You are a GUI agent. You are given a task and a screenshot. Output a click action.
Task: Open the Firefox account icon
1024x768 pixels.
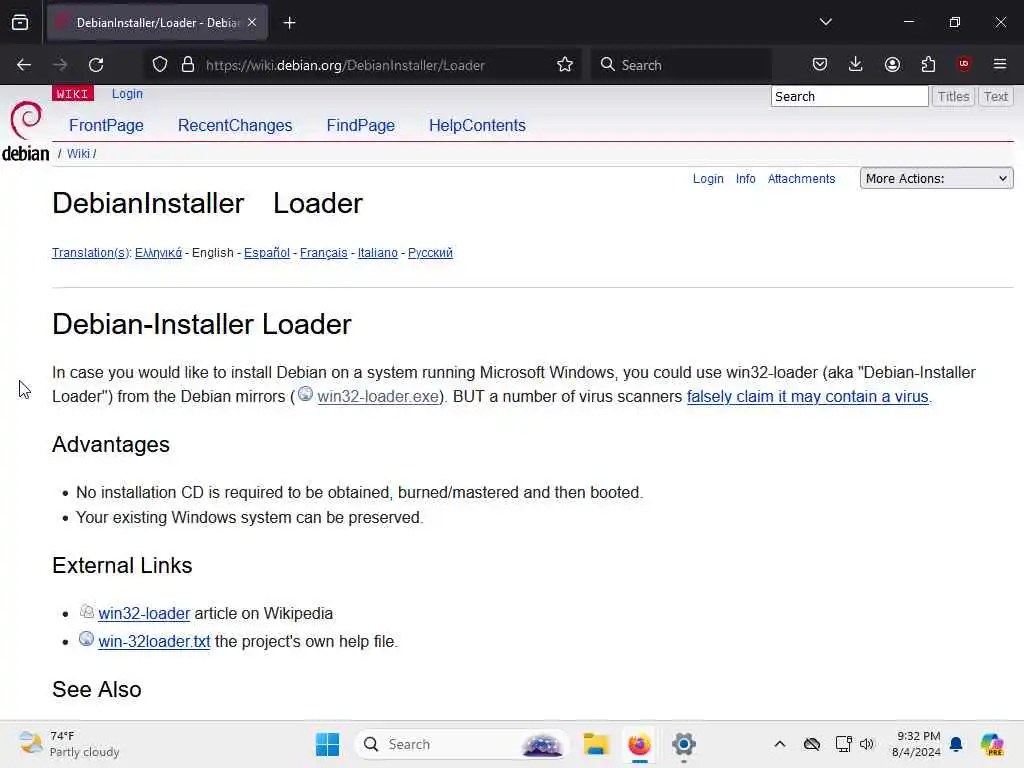point(892,65)
